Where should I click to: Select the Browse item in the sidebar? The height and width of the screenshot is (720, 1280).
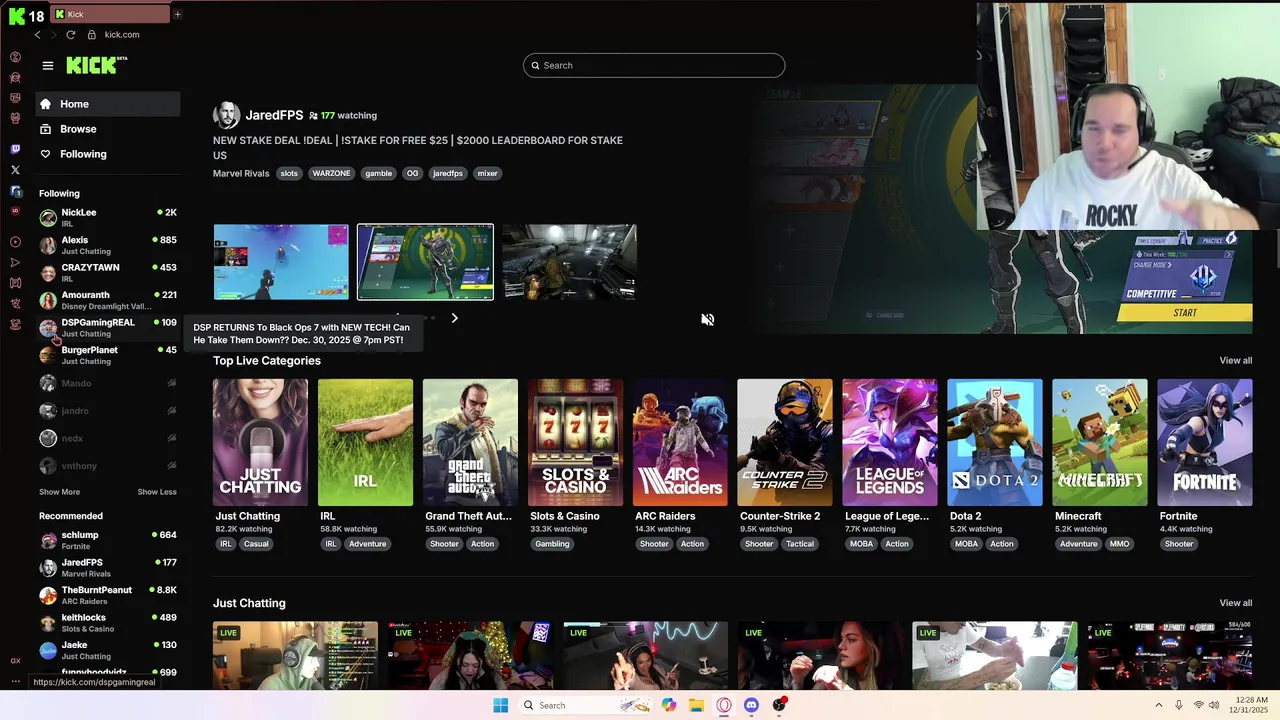pyautogui.click(x=108, y=129)
